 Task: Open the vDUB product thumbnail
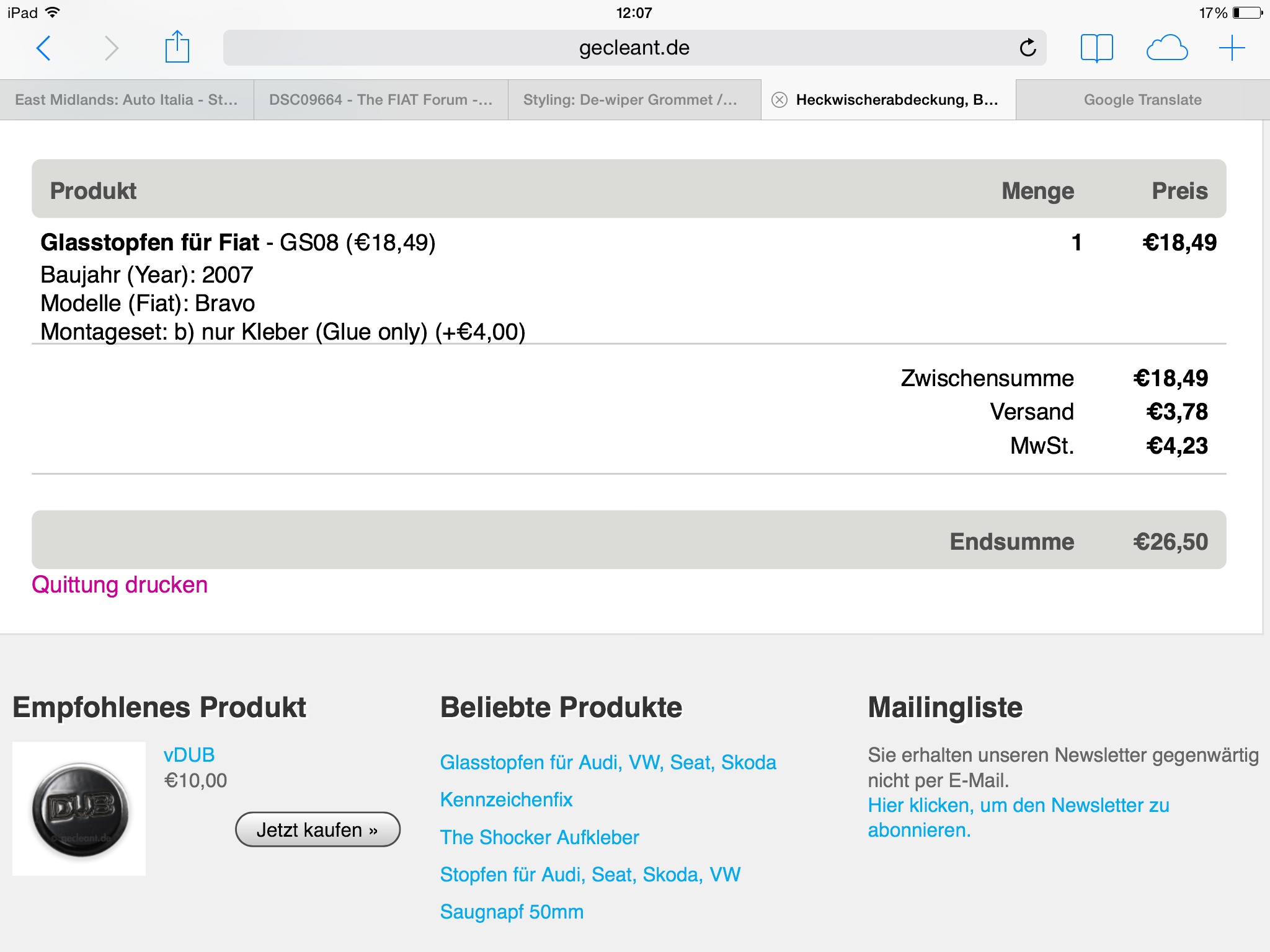(79, 809)
